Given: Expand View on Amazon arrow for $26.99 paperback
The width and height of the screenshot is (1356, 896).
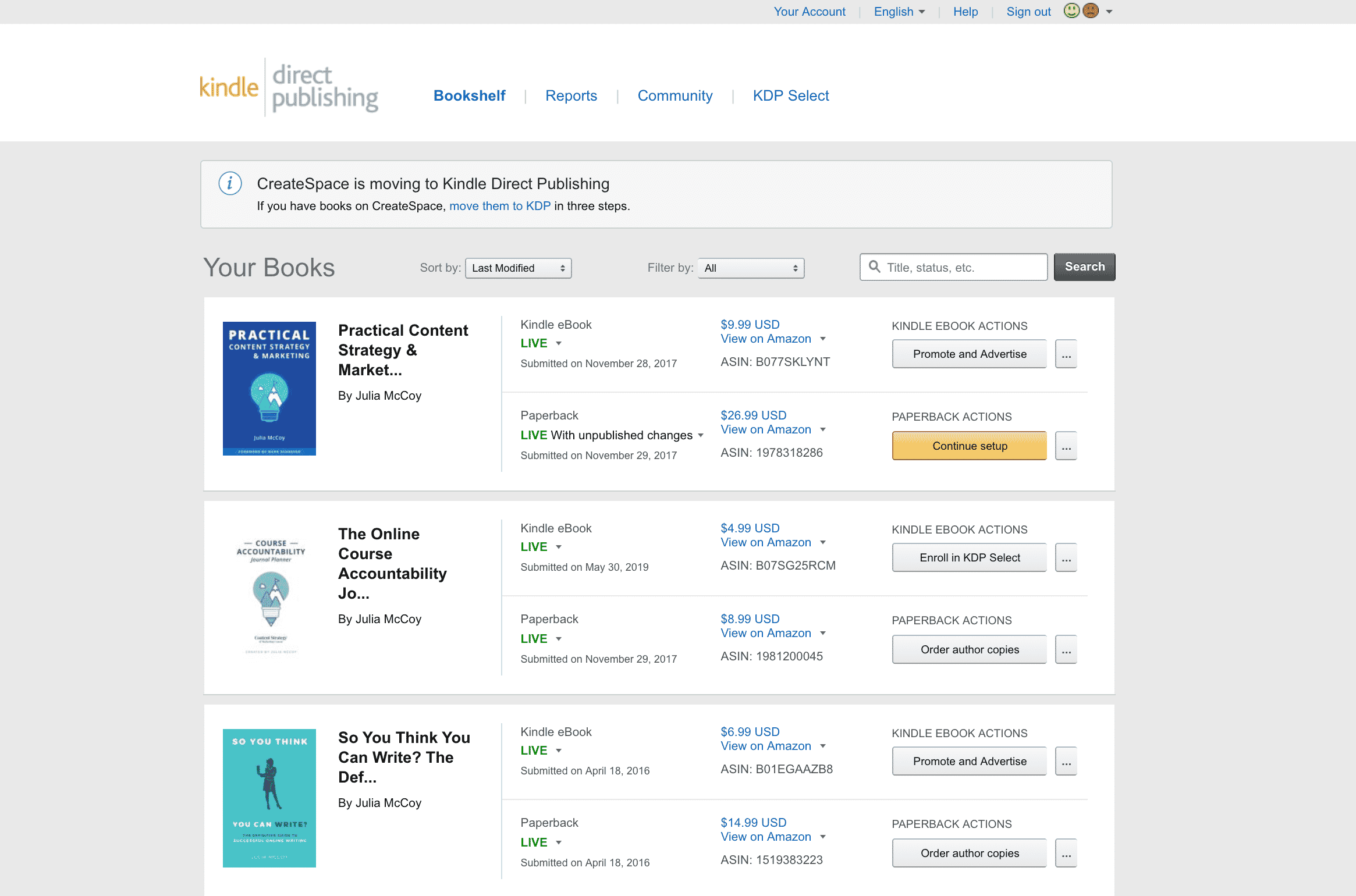Looking at the screenshot, I should [x=823, y=429].
